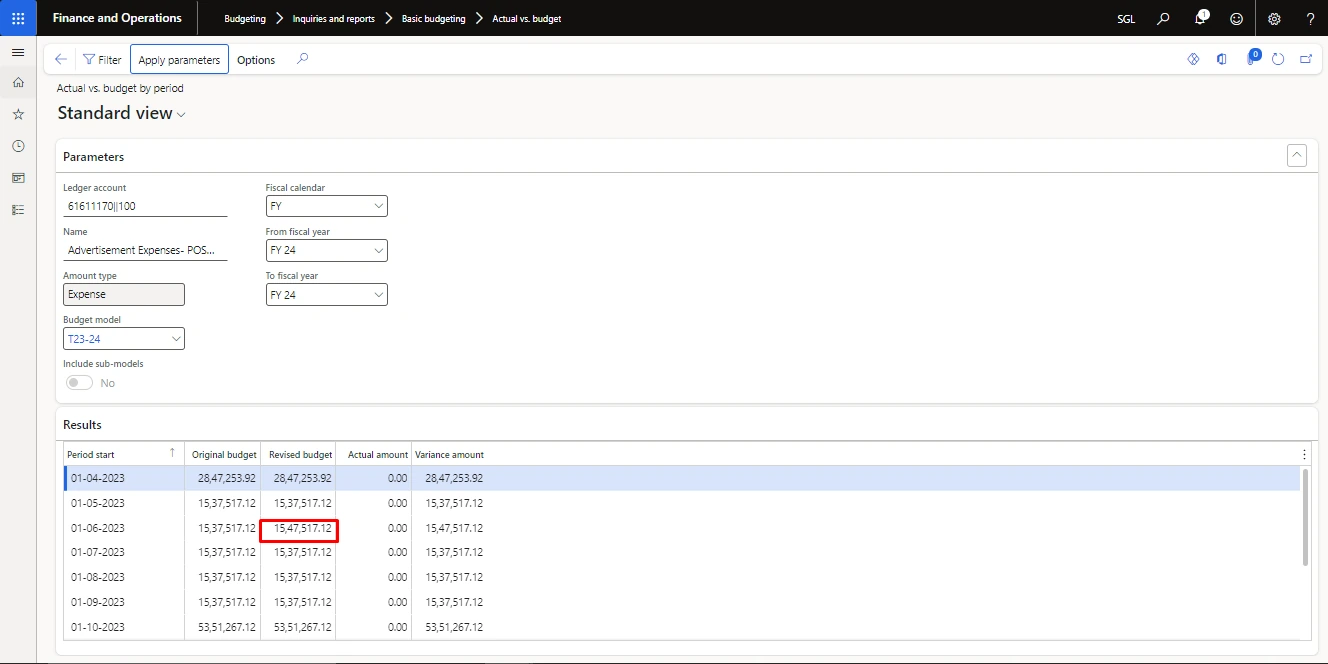Screen dimensions: 1328x664
Task: Select the 01-07-2023 period row
Action: (x=681, y=552)
